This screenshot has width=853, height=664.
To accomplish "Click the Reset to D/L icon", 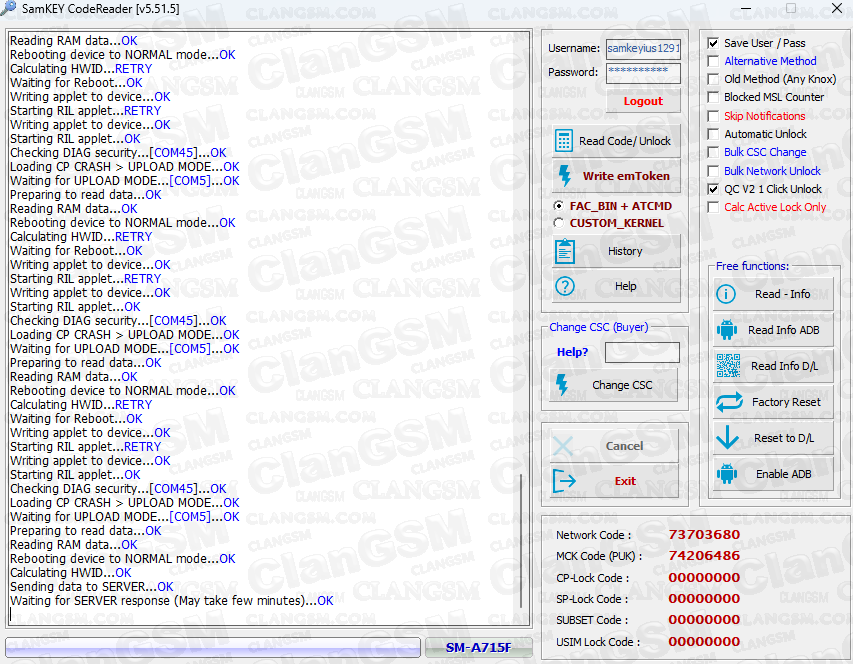I will pos(726,438).
